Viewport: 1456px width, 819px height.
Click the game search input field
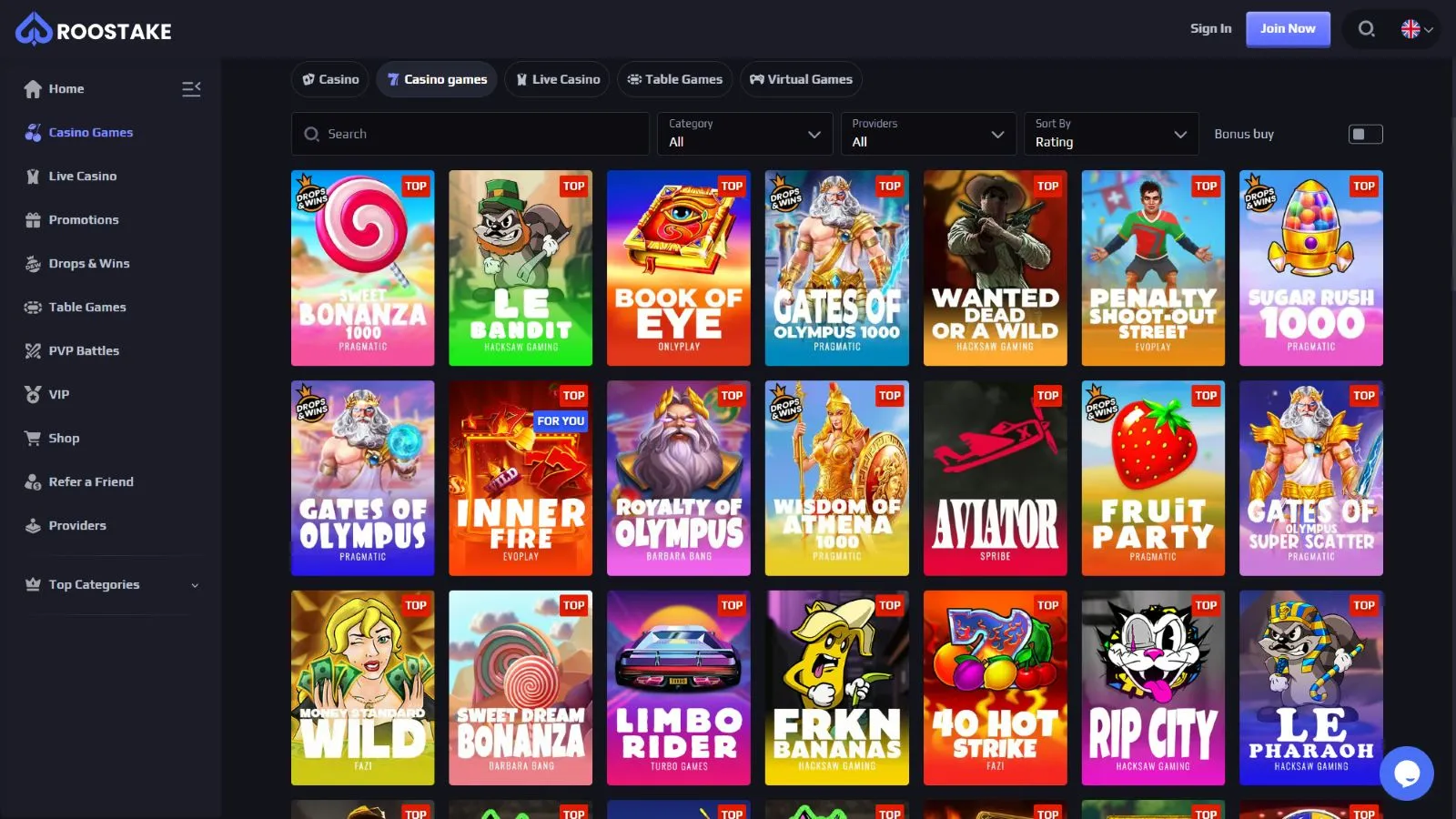tap(482, 134)
